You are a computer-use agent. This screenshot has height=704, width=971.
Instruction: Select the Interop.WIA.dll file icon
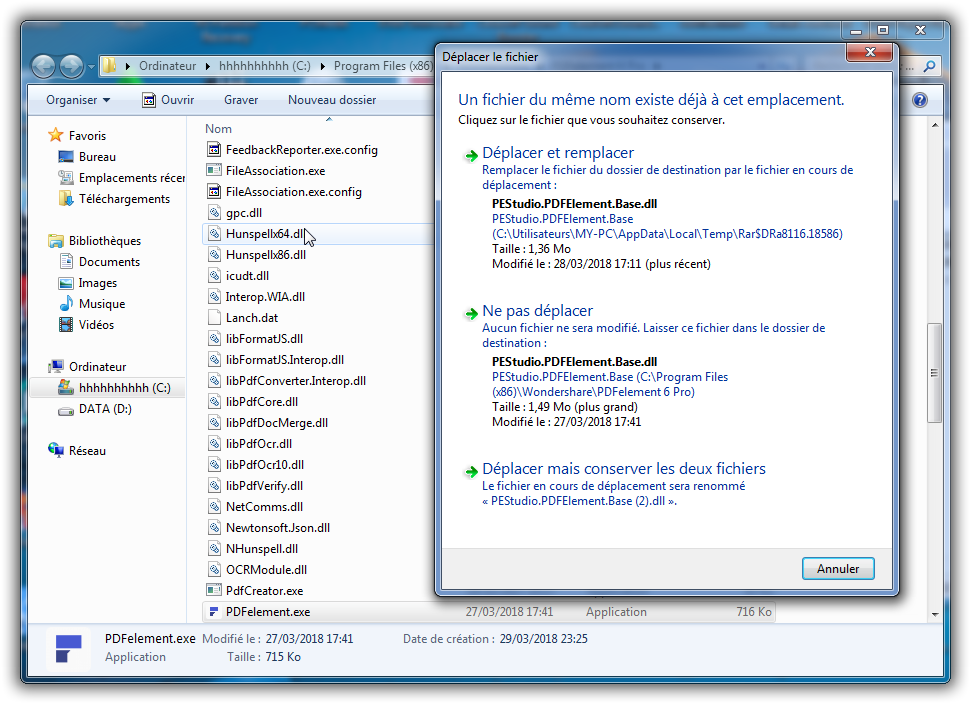(x=214, y=297)
